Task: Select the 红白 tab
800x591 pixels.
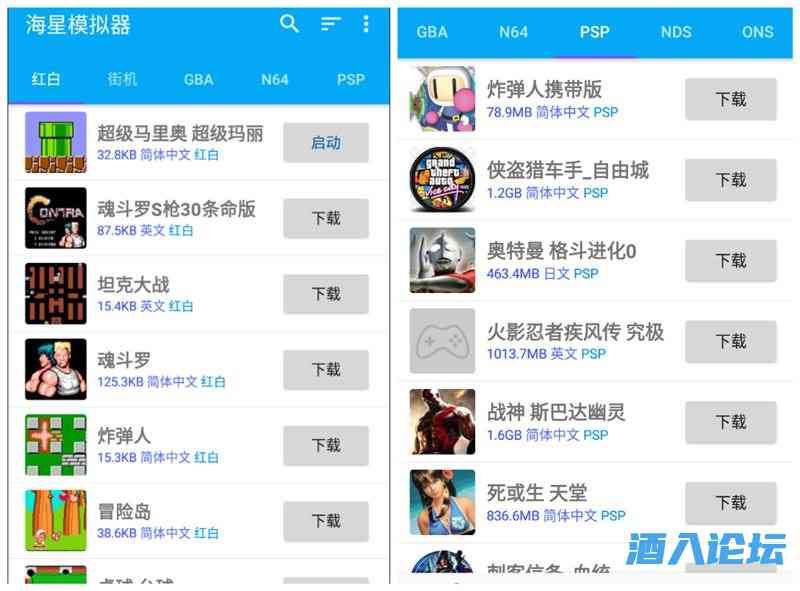Action: coord(46,79)
